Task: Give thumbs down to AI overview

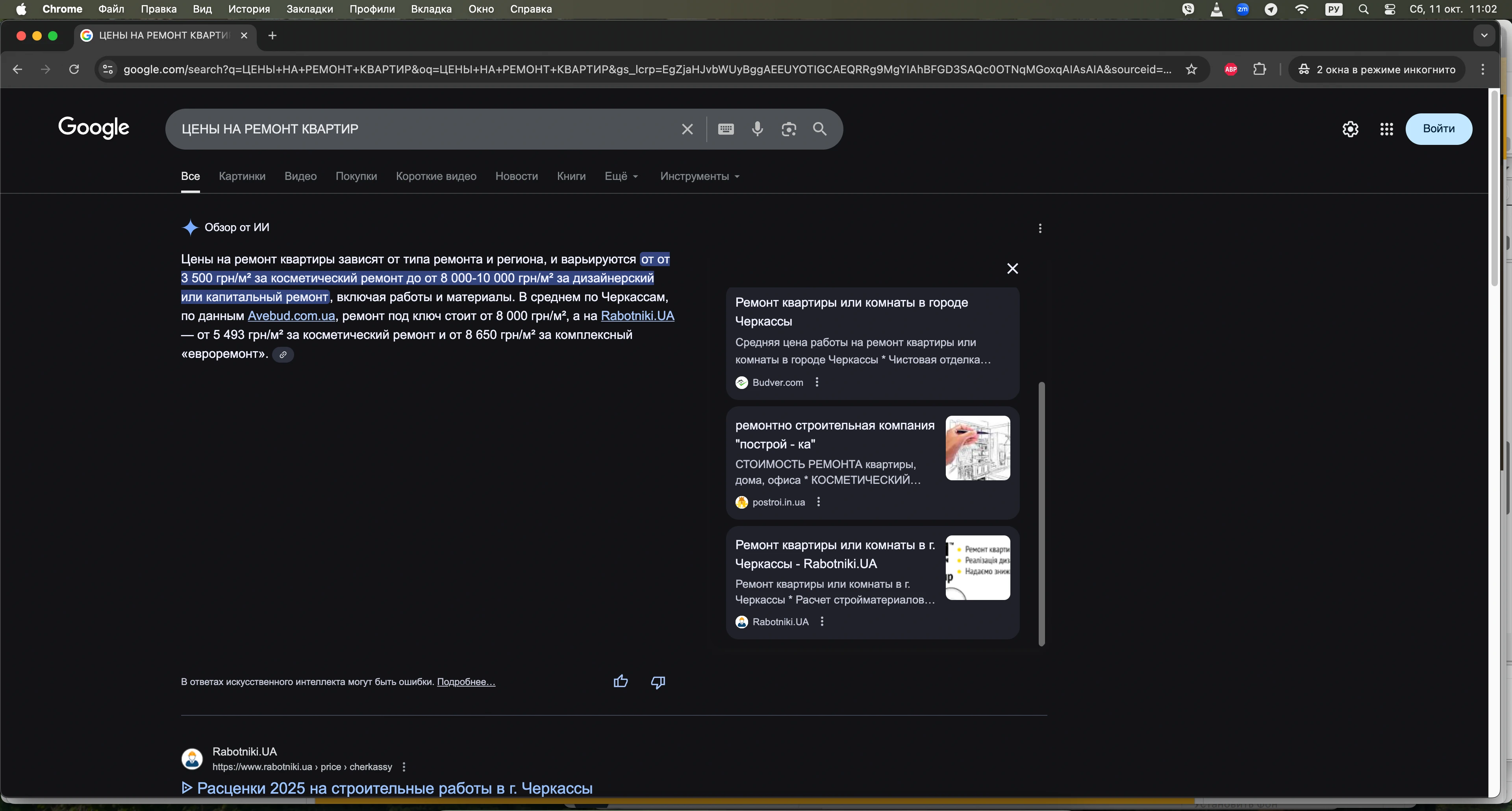Action: (x=658, y=681)
